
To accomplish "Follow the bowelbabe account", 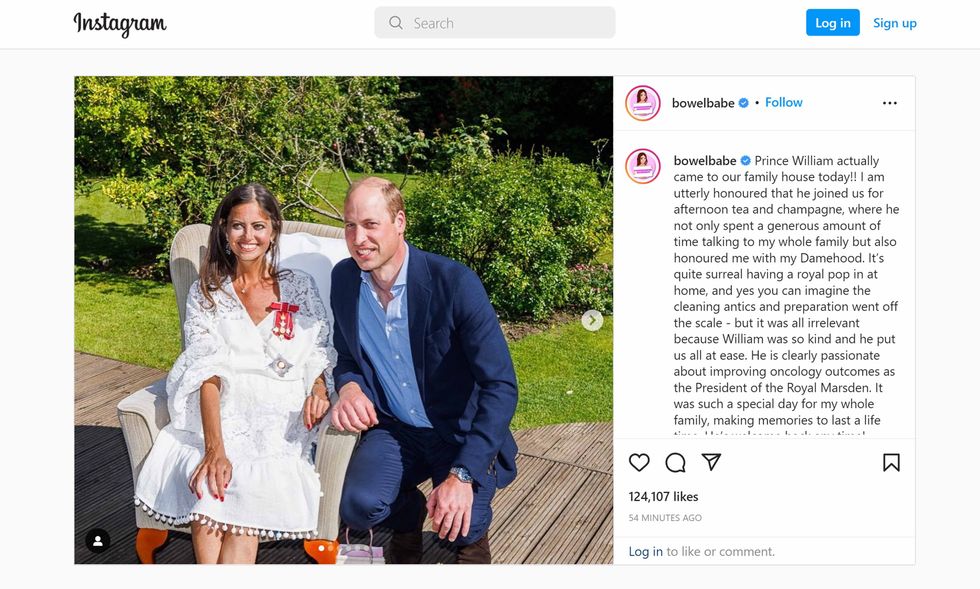I will [x=783, y=102].
